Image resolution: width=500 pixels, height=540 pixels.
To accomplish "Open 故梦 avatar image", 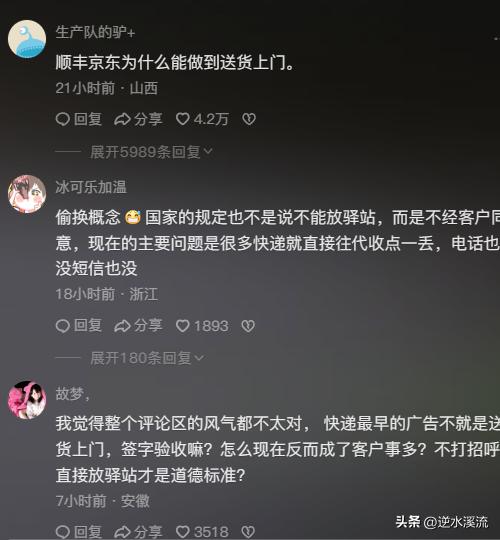I will click(x=27, y=400).
